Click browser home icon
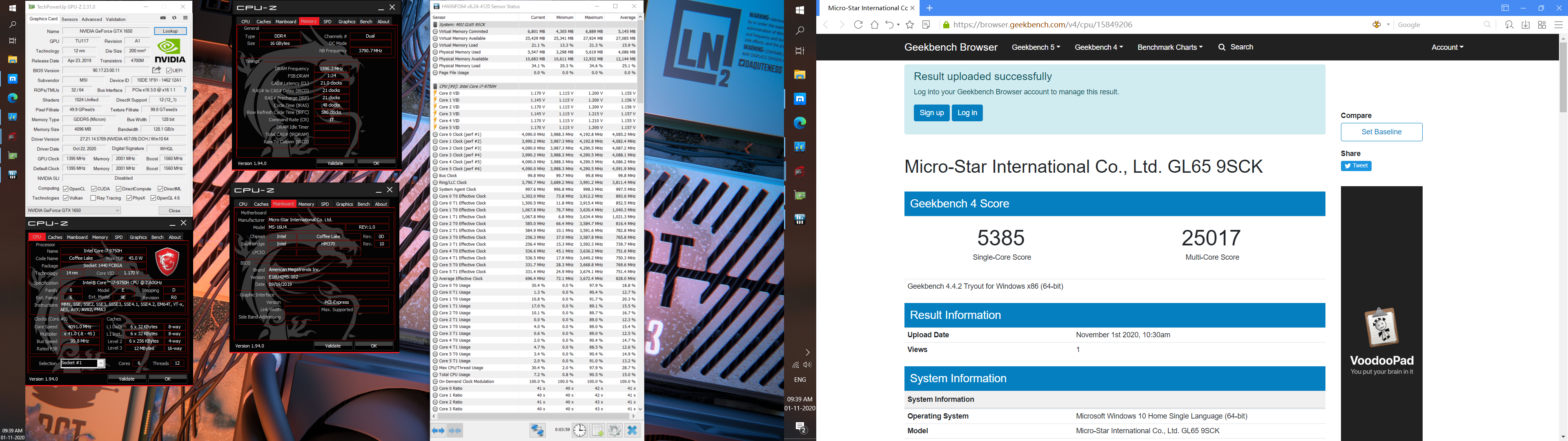The image size is (1568, 441). click(x=875, y=25)
